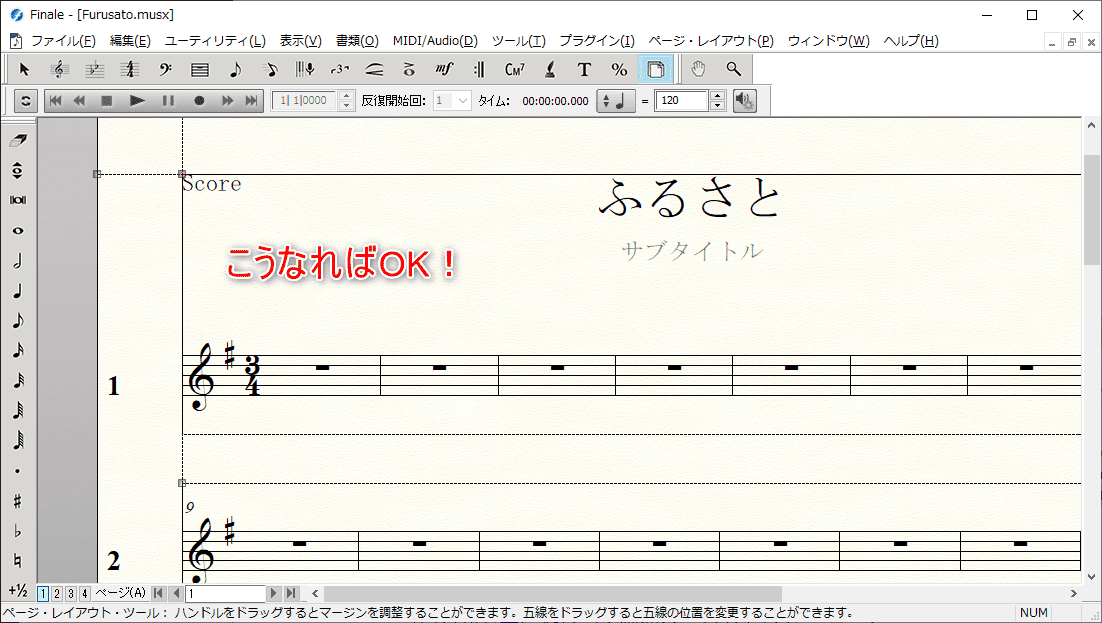Increase tempo with the 120 spinner arrow
This screenshot has width=1102, height=623.
pyautogui.click(x=719, y=95)
